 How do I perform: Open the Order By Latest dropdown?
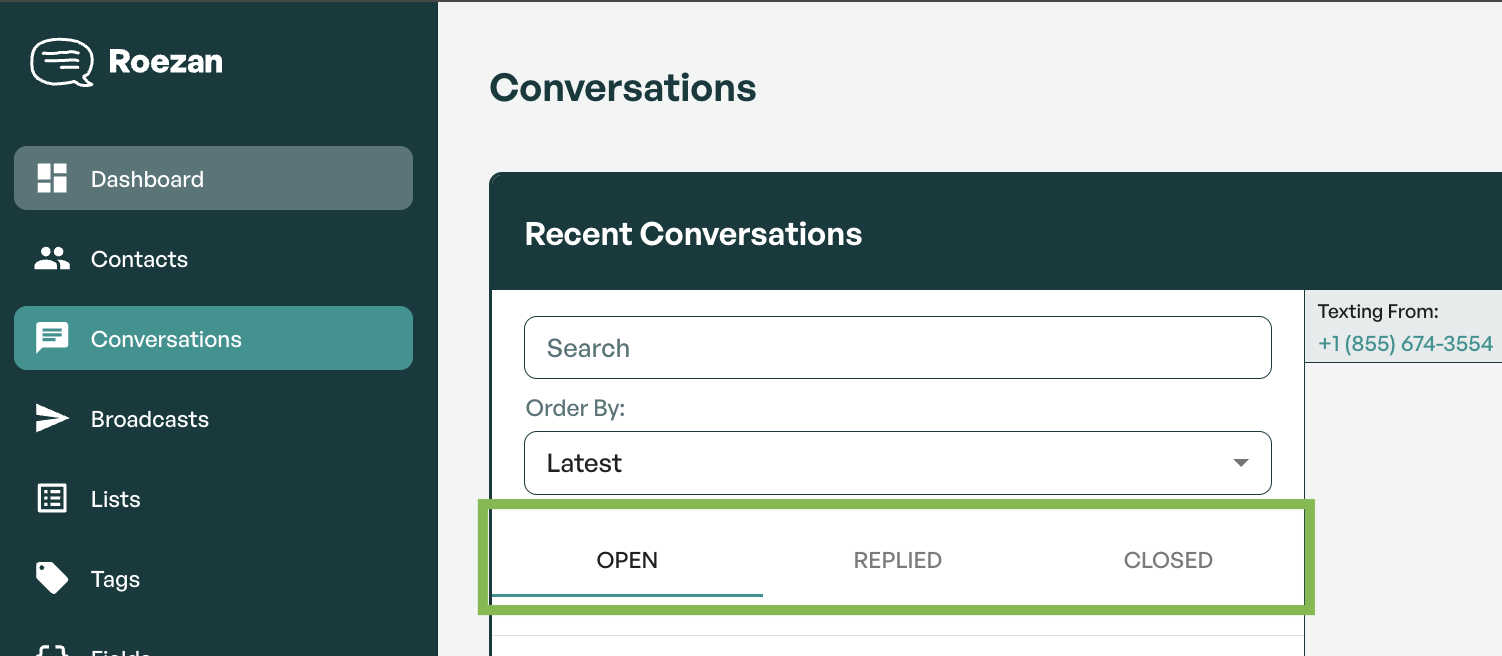(880, 463)
